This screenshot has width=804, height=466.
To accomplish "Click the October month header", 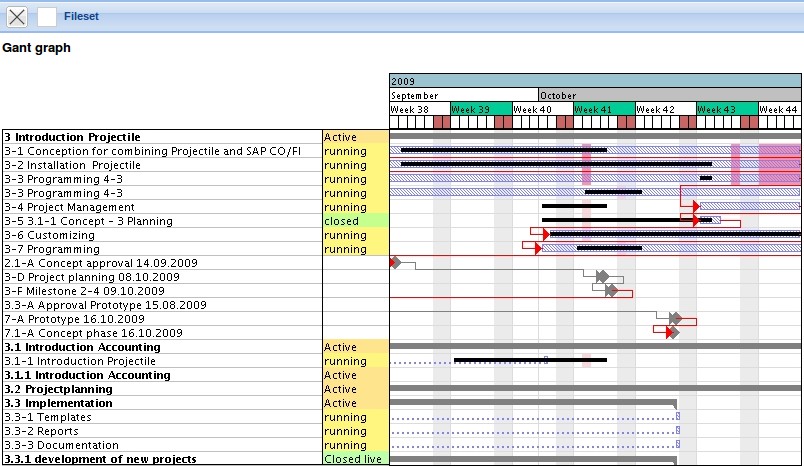I will click(670, 95).
